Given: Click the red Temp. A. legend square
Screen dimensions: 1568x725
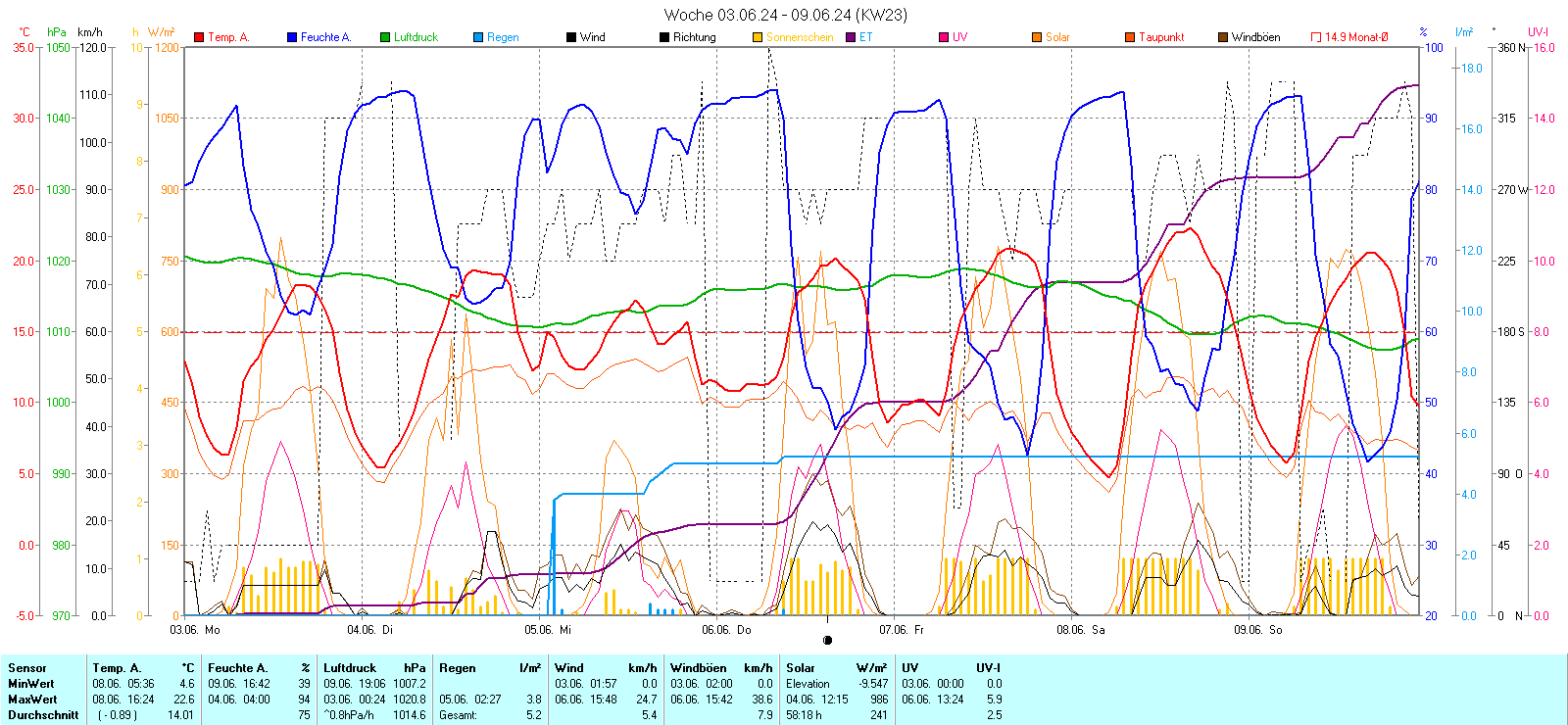Looking at the screenshot, I should [x=200, y=37].
